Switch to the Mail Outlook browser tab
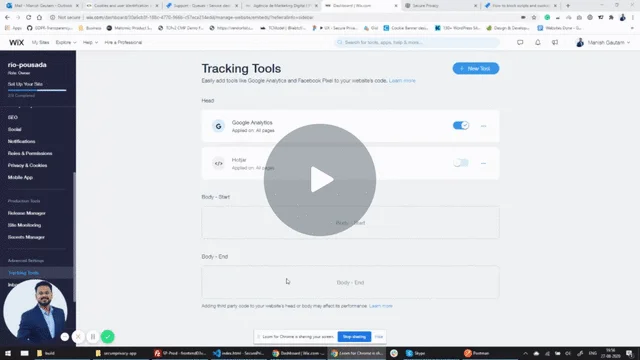The width and height of the screenshot is (640, 360). pyautogui.click(x=42, y=6)
